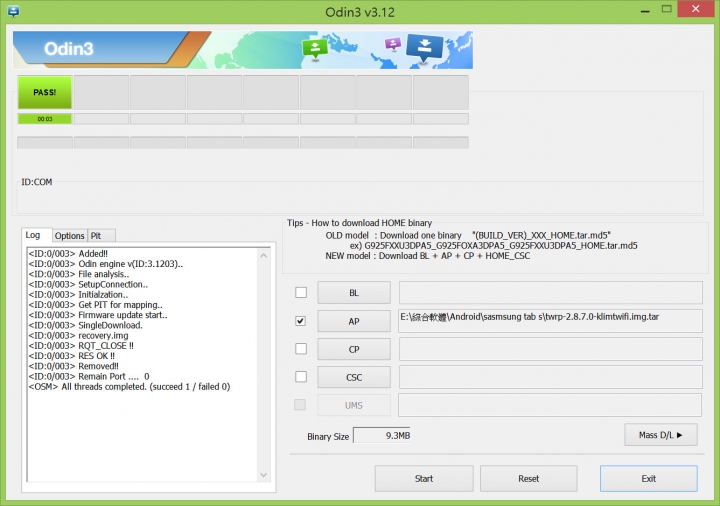Click the BL file path field
The width and height of the screenshot is (720, 506).
(551, 292)
